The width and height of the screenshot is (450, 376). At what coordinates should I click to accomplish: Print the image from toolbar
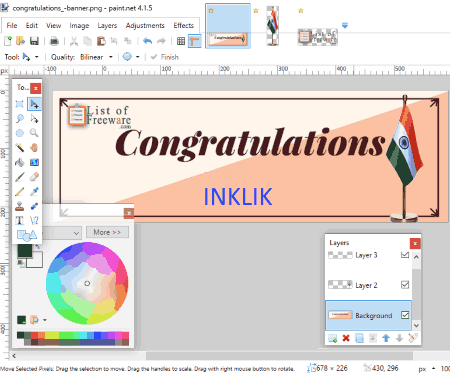pyautogui.click(x=54, y=41)
